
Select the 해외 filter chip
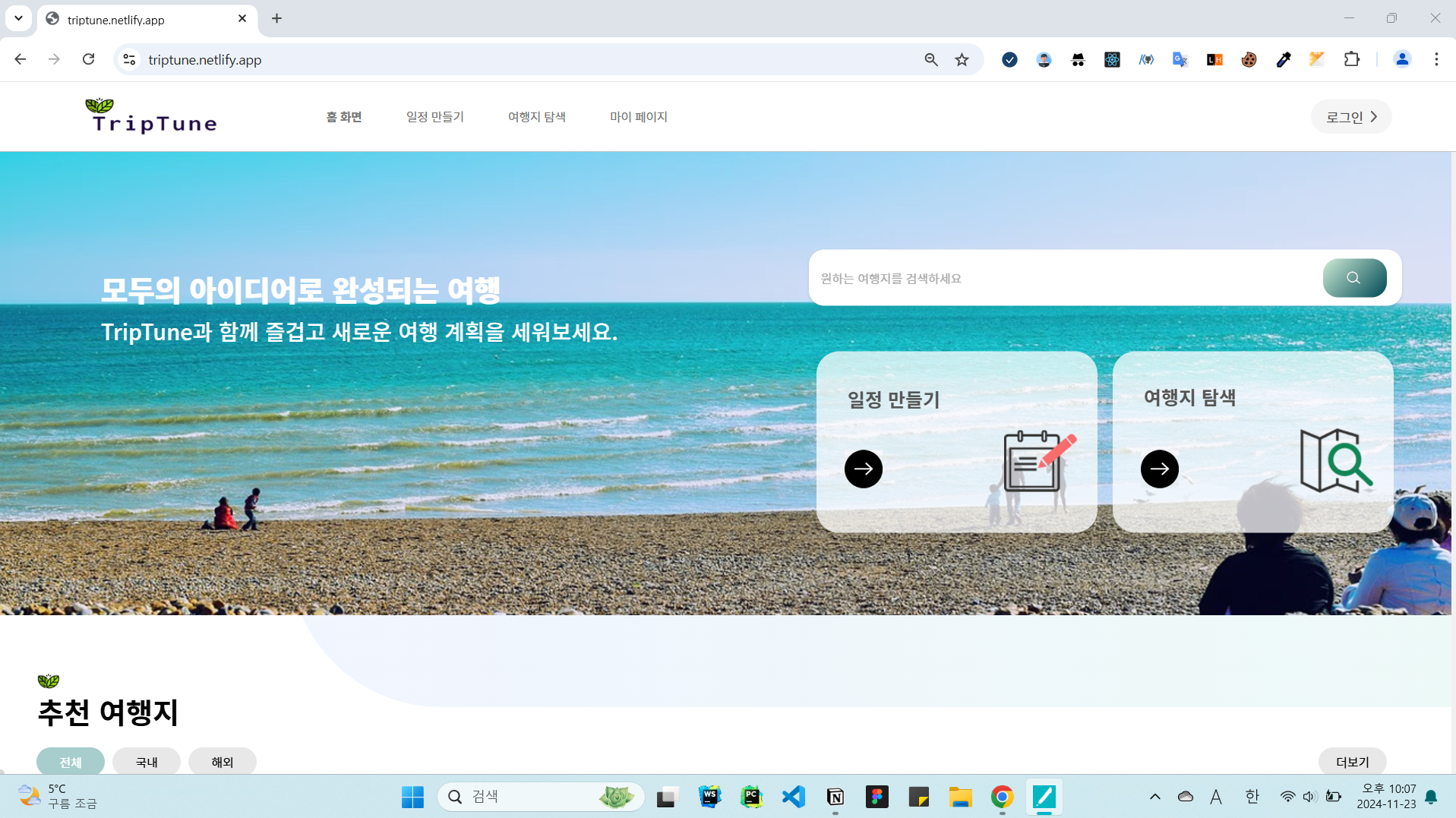click(222, 762)
